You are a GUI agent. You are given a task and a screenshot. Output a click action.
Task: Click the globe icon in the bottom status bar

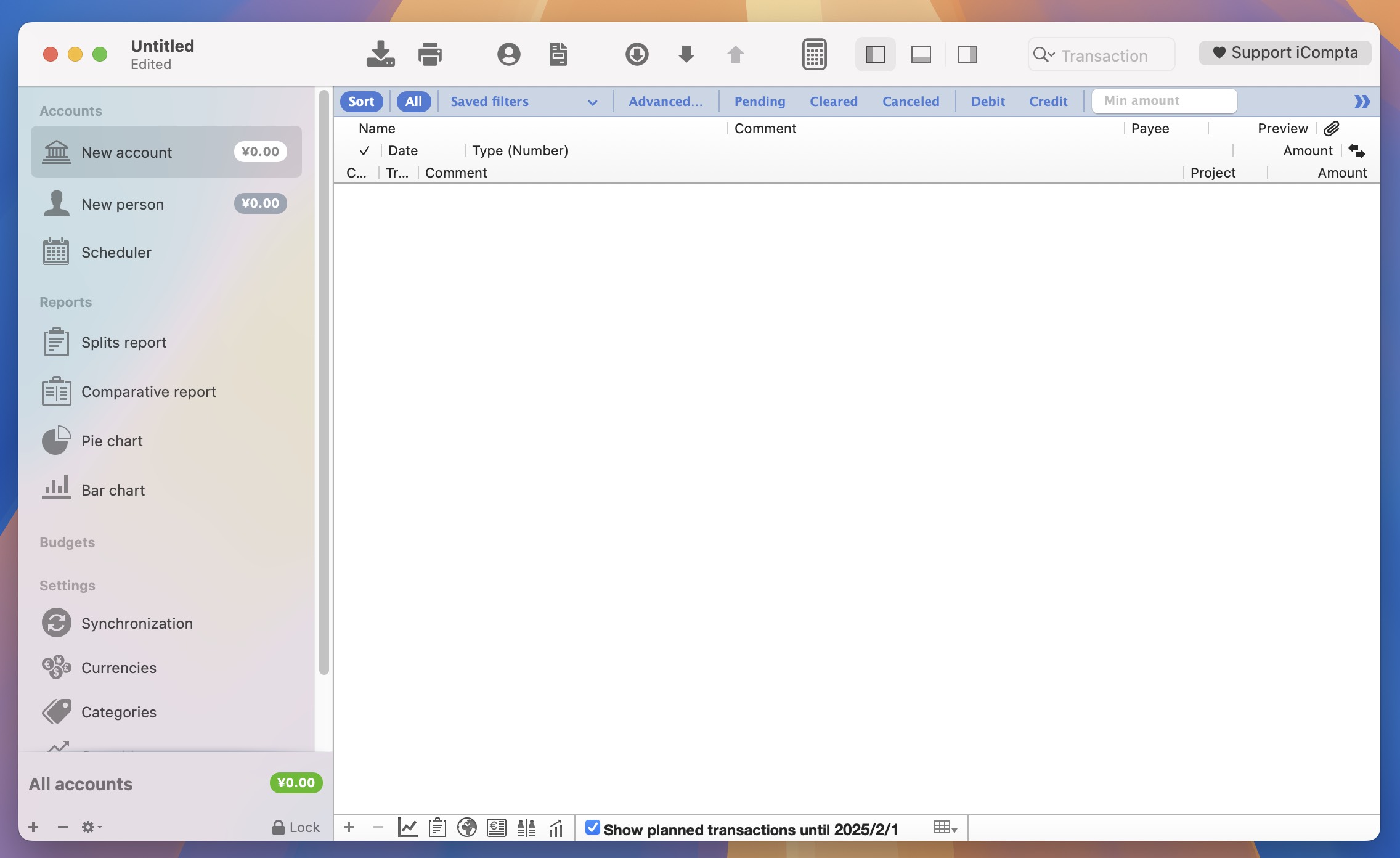coord(466,828)
